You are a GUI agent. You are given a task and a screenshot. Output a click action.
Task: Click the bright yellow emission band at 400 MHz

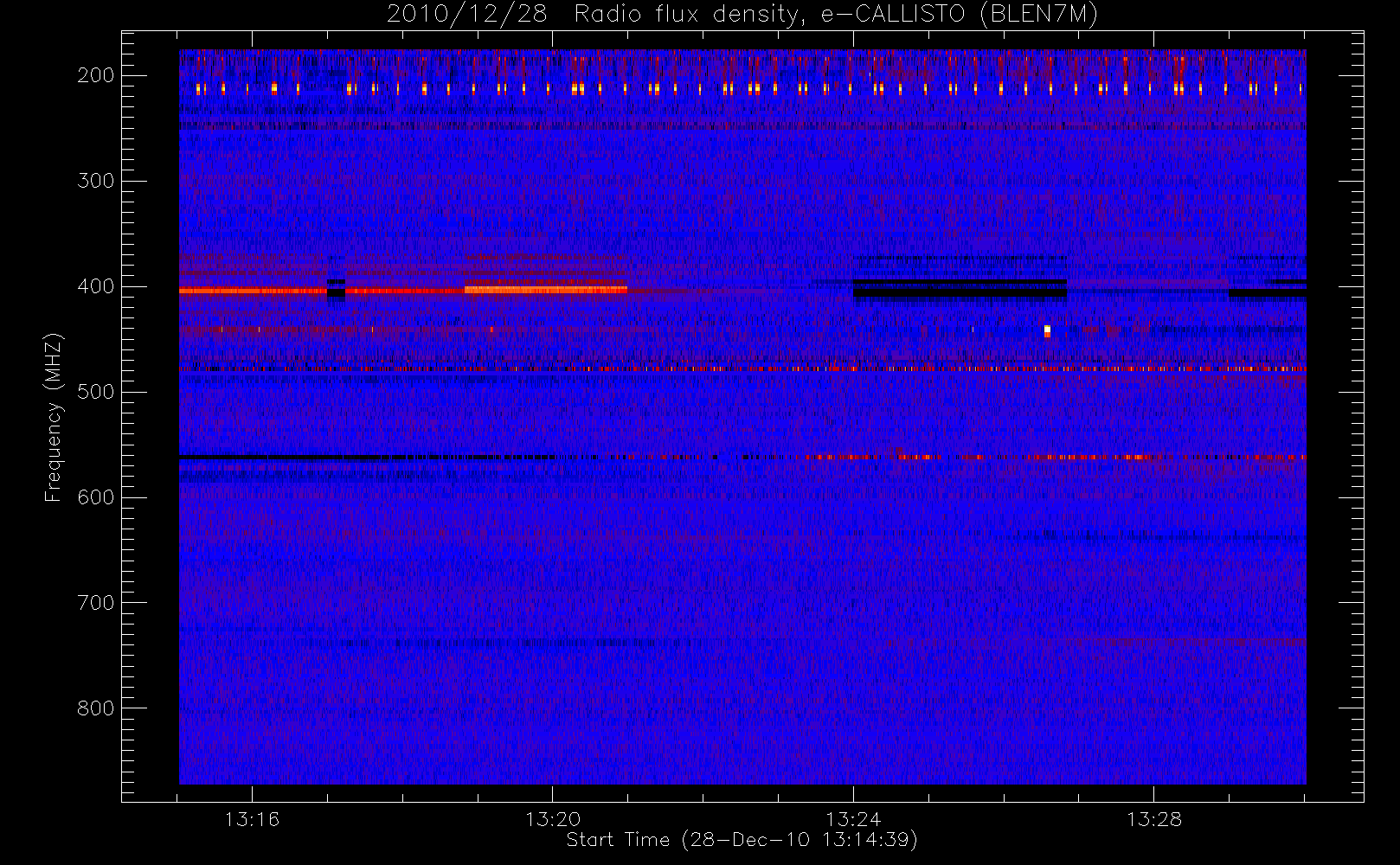pyautogui.click(x=545, y=290)
